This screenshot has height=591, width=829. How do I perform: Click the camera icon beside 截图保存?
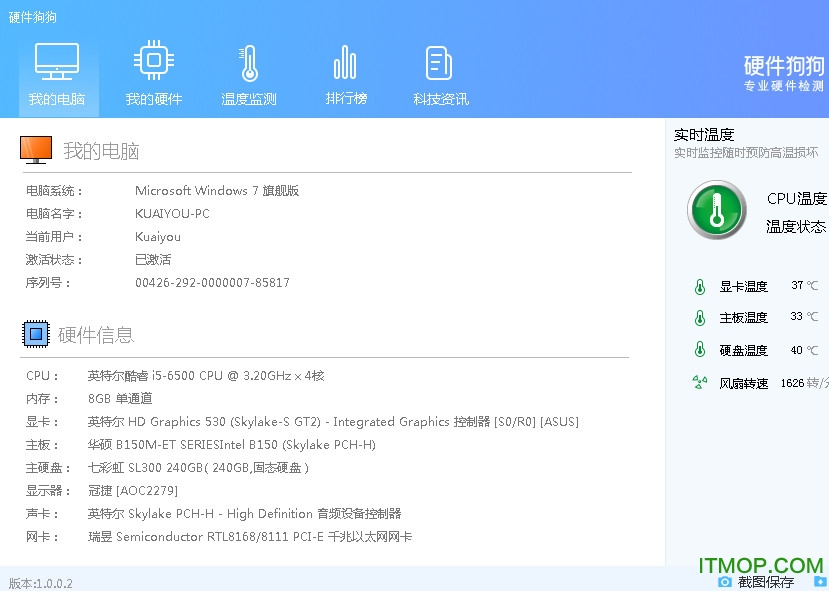point(726,581)
